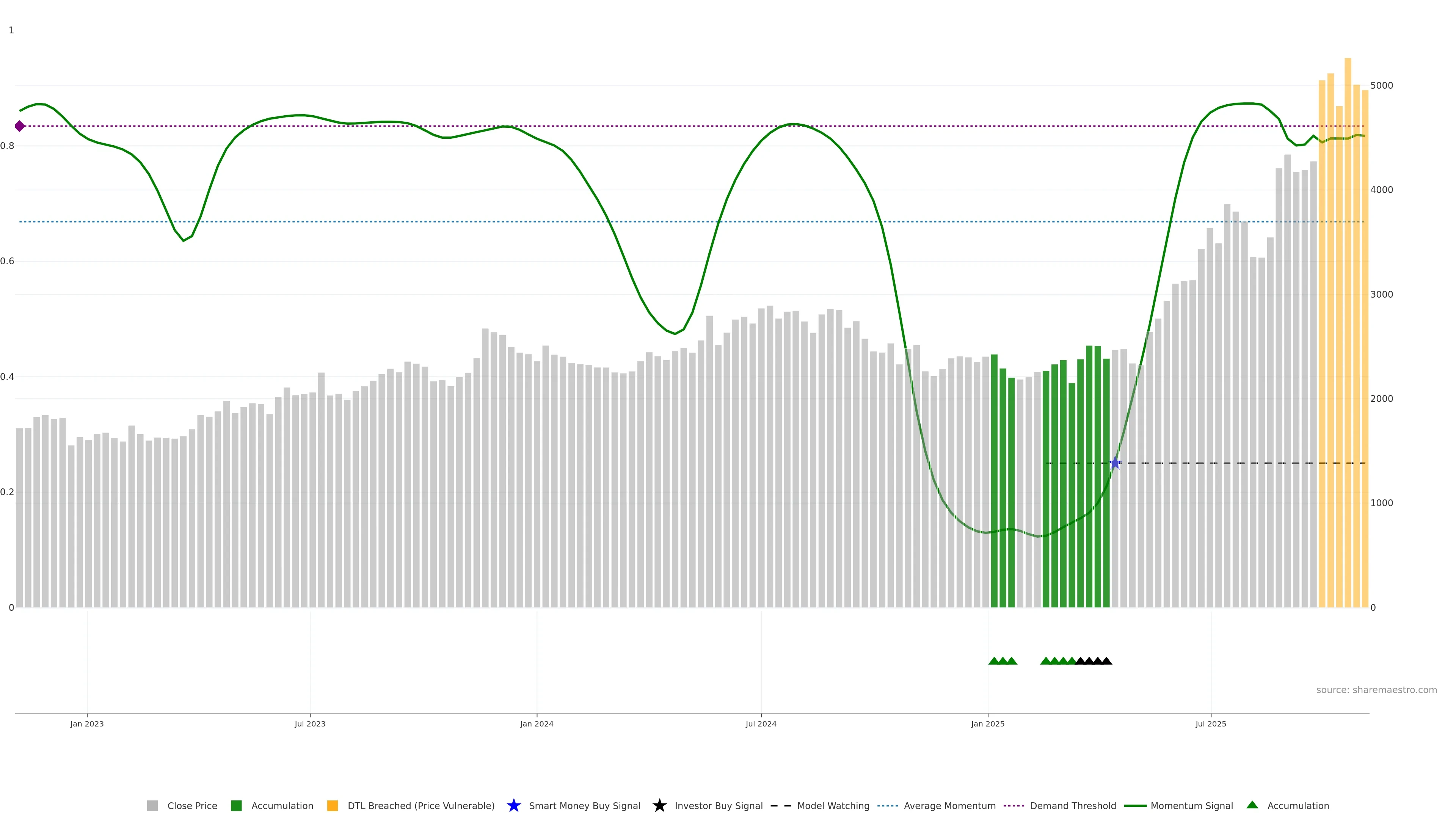Click the 5000 right axis label
The height and width of the screenshot is (819, 1456).
pos(1381,85)
